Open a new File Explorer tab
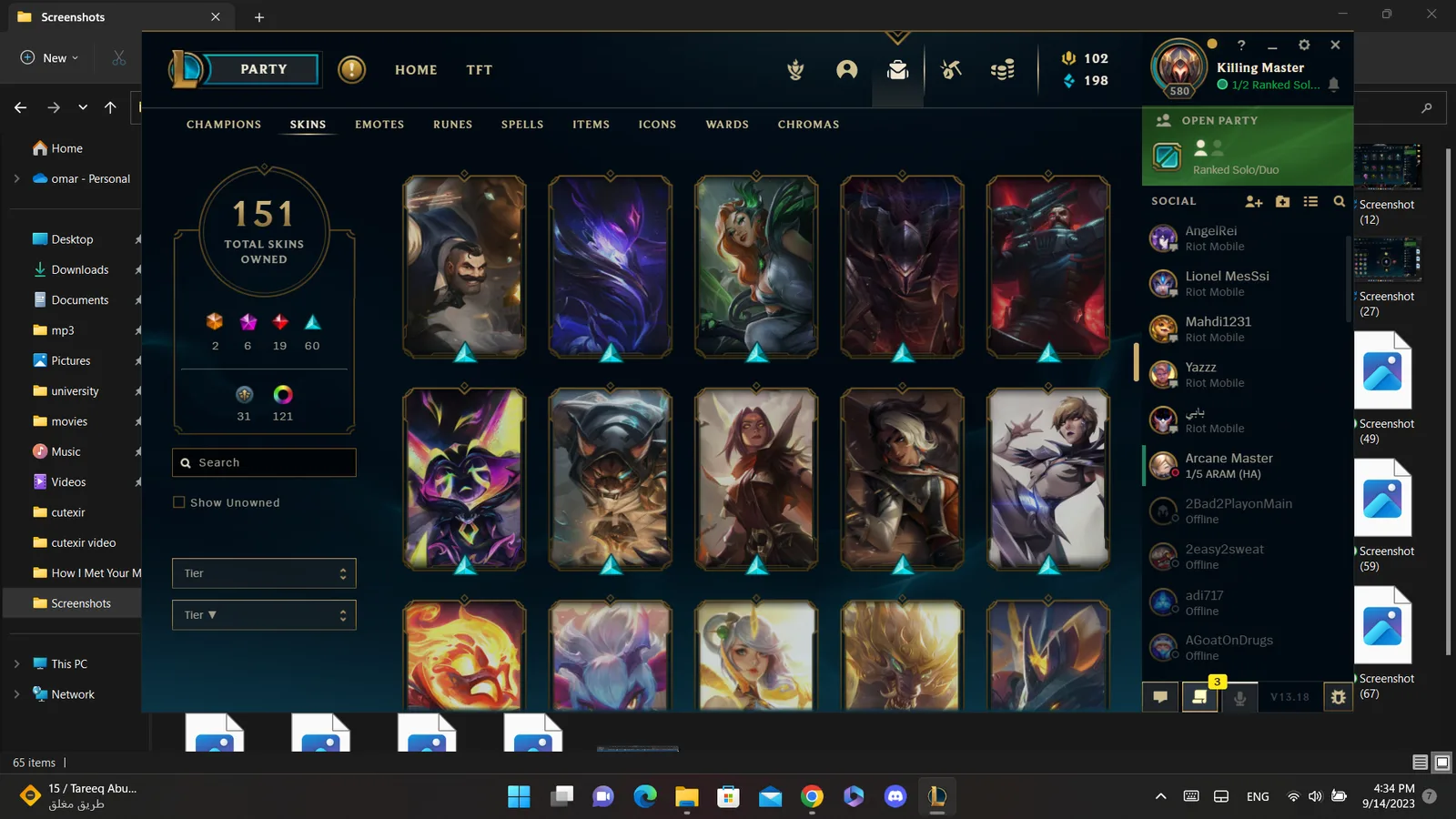Viewport: 1456px width, 819px height. pos(259,17)
